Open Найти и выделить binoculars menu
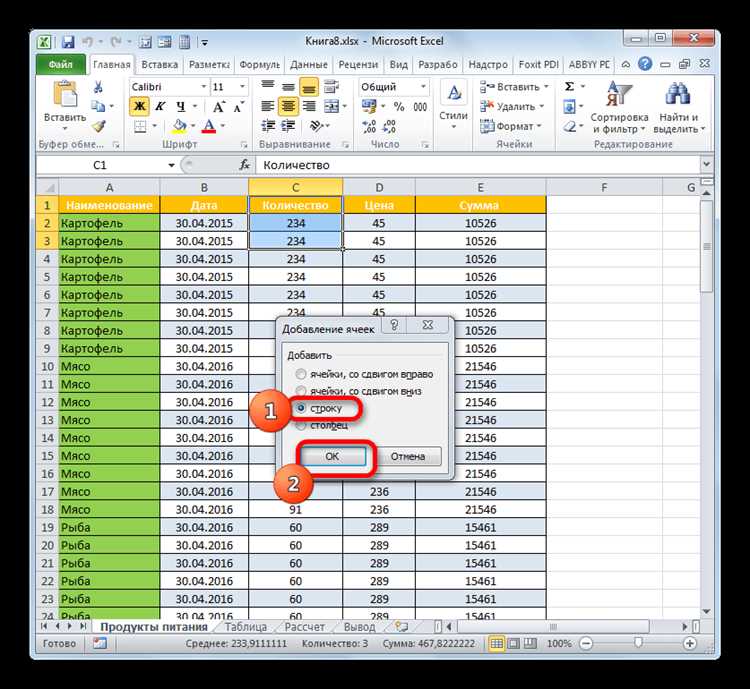The height and width of the screenshot is (689, 750). [678, 108]
